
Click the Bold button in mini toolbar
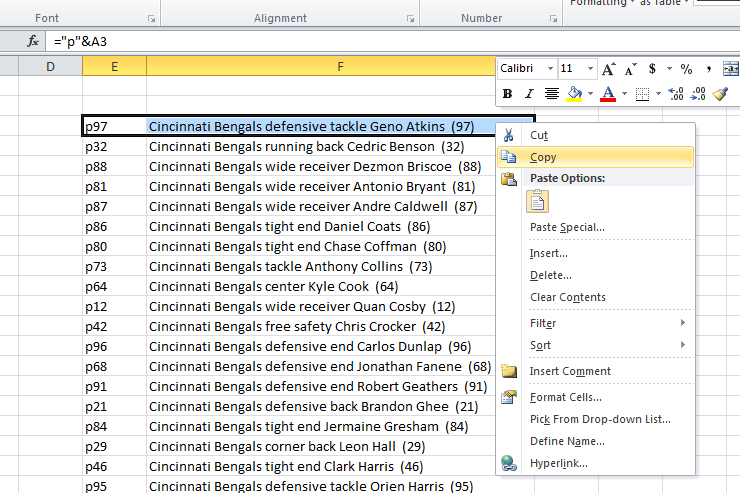[x=507, y=94]
